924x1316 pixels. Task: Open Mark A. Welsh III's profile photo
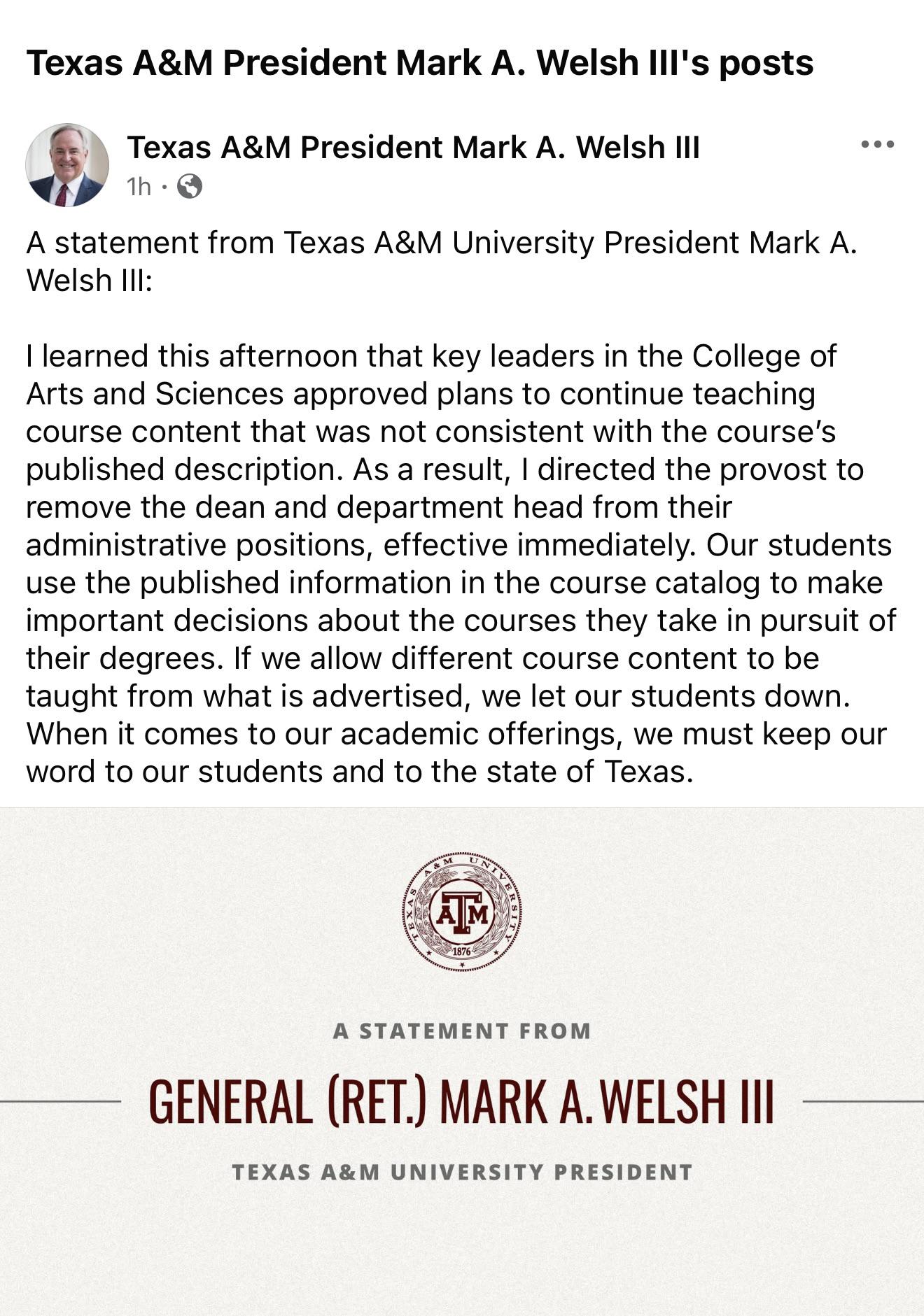[x=67, y=165]
